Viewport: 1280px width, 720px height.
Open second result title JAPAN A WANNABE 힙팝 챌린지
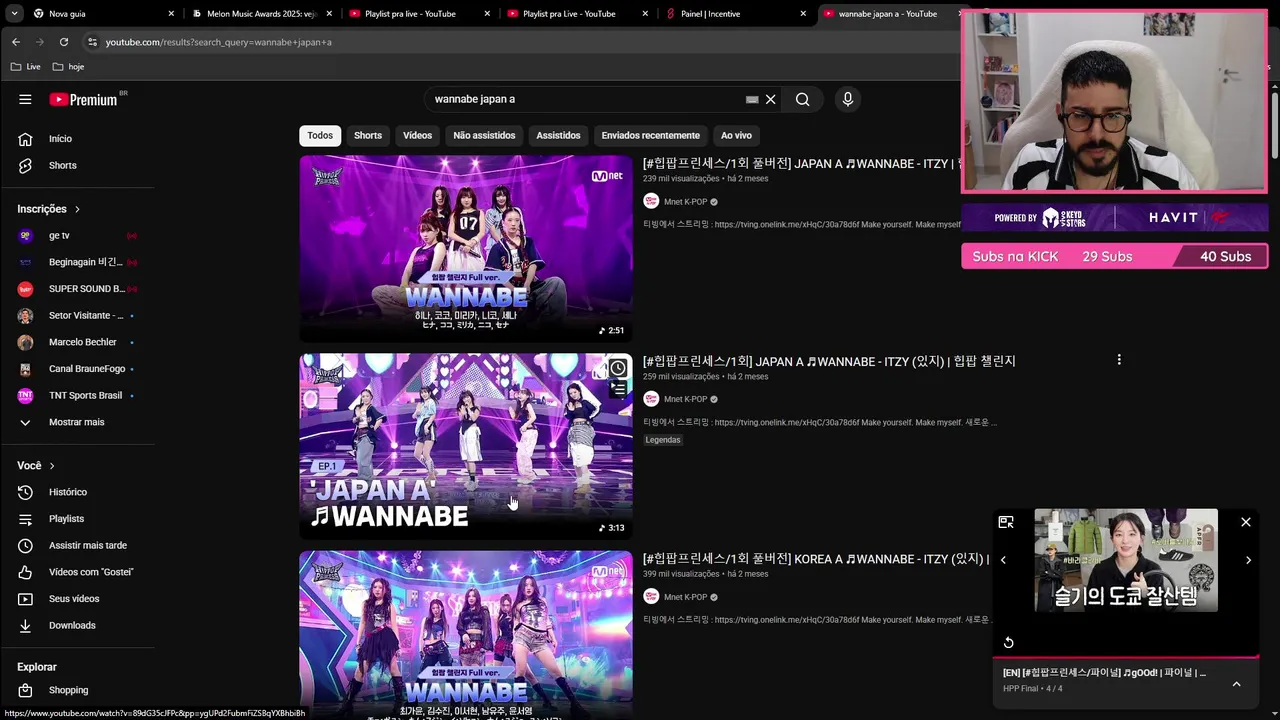coord(829,361)
